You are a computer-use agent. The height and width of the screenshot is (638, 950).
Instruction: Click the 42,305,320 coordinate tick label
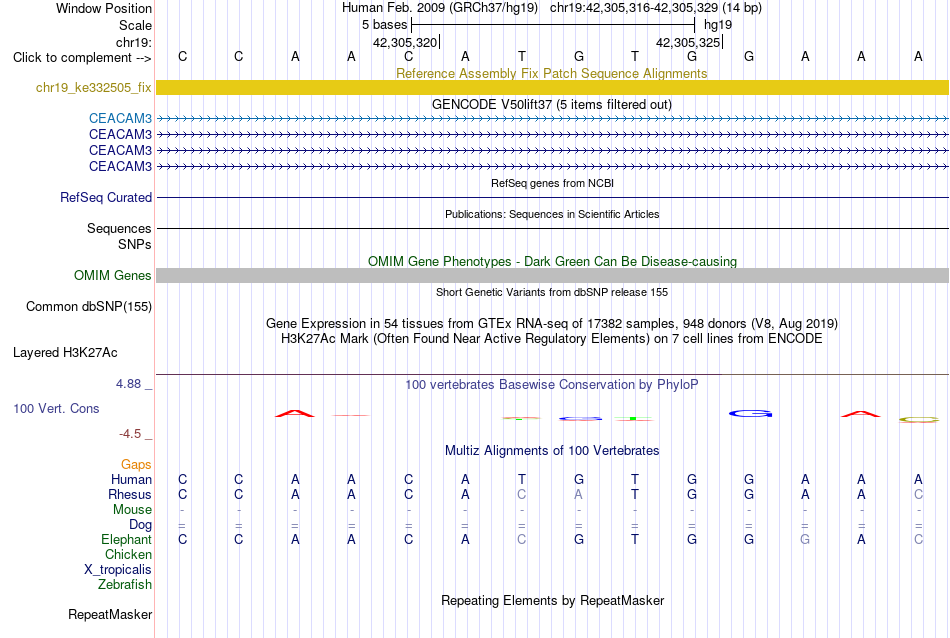(x=405, y=42)
